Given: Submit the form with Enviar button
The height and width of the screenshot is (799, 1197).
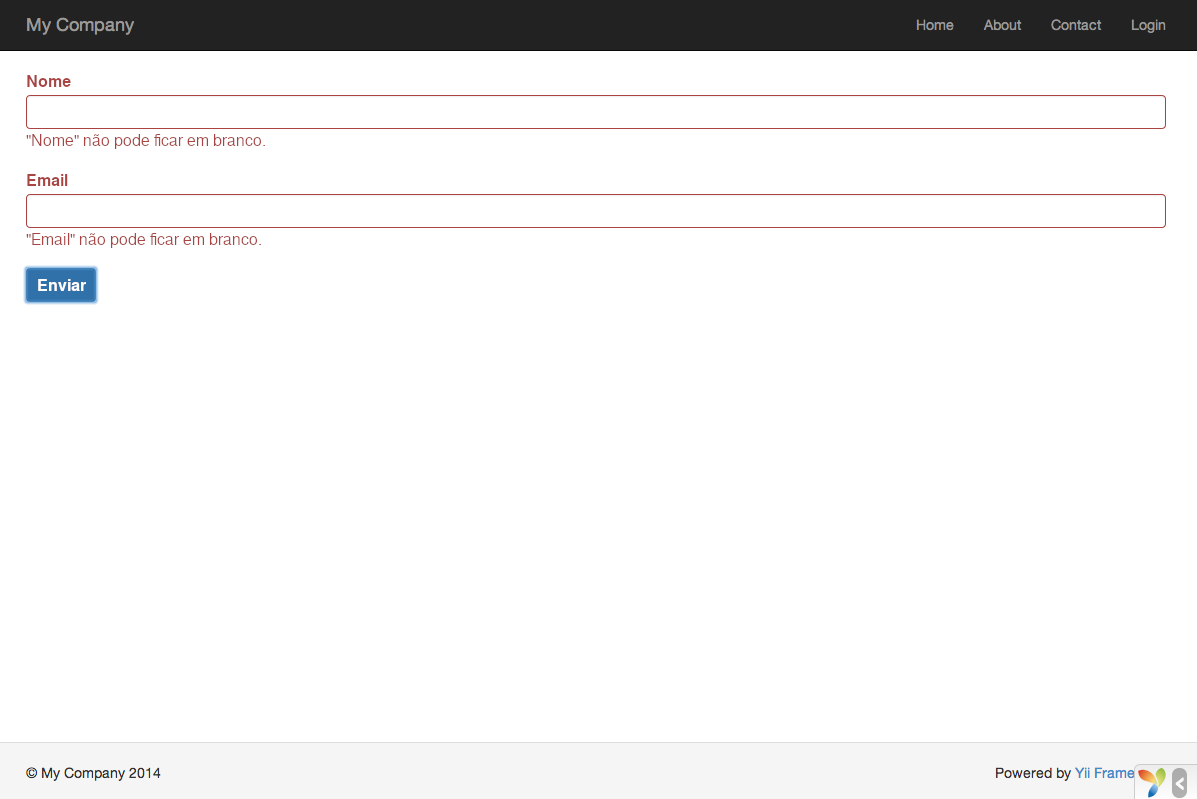Looking at the screenshot, I should coord(61,285).
